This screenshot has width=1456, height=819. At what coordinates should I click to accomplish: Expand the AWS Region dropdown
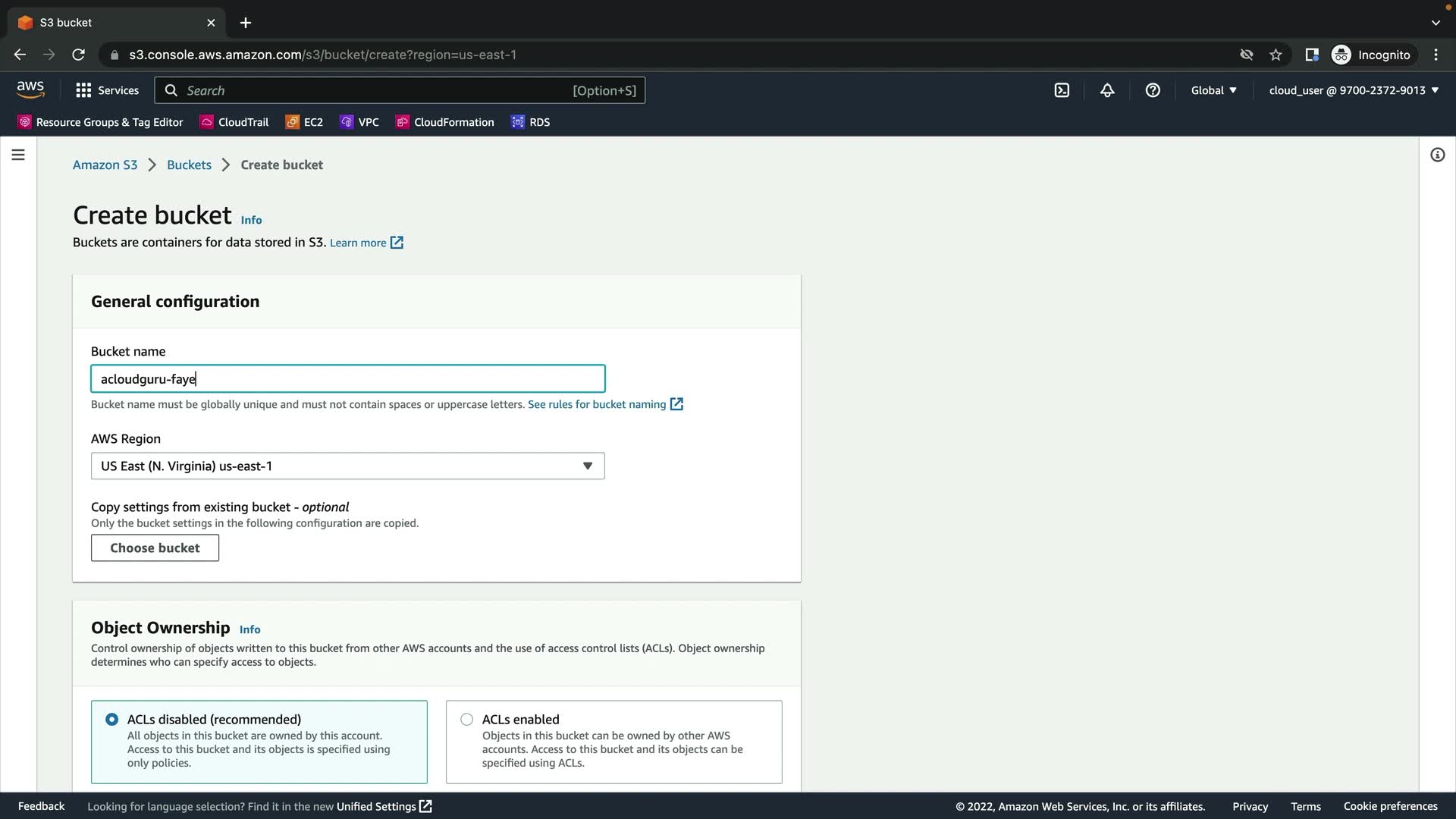(x=347, y=466)
